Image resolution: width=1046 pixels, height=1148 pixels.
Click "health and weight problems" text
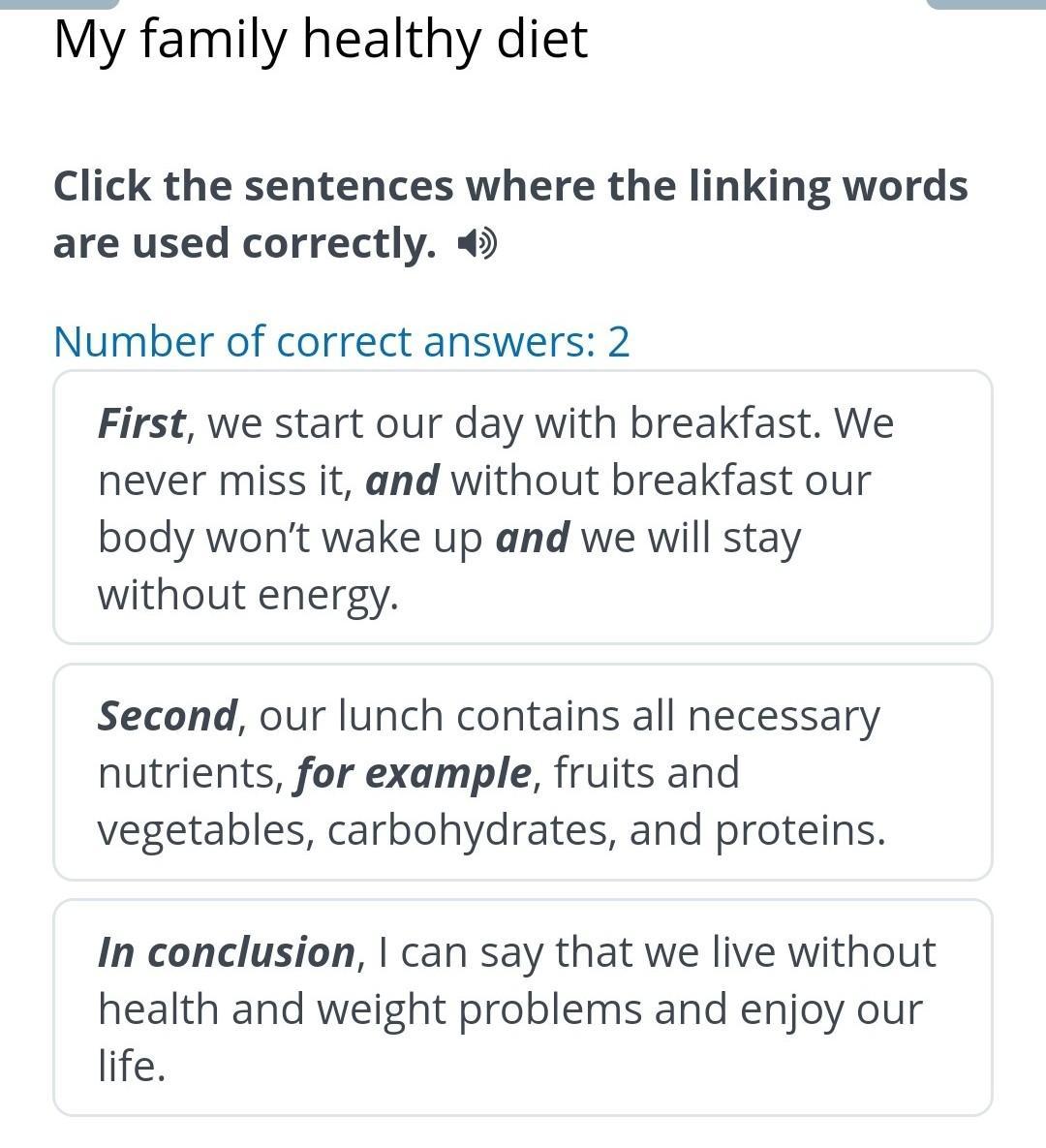pos(370,1009)
